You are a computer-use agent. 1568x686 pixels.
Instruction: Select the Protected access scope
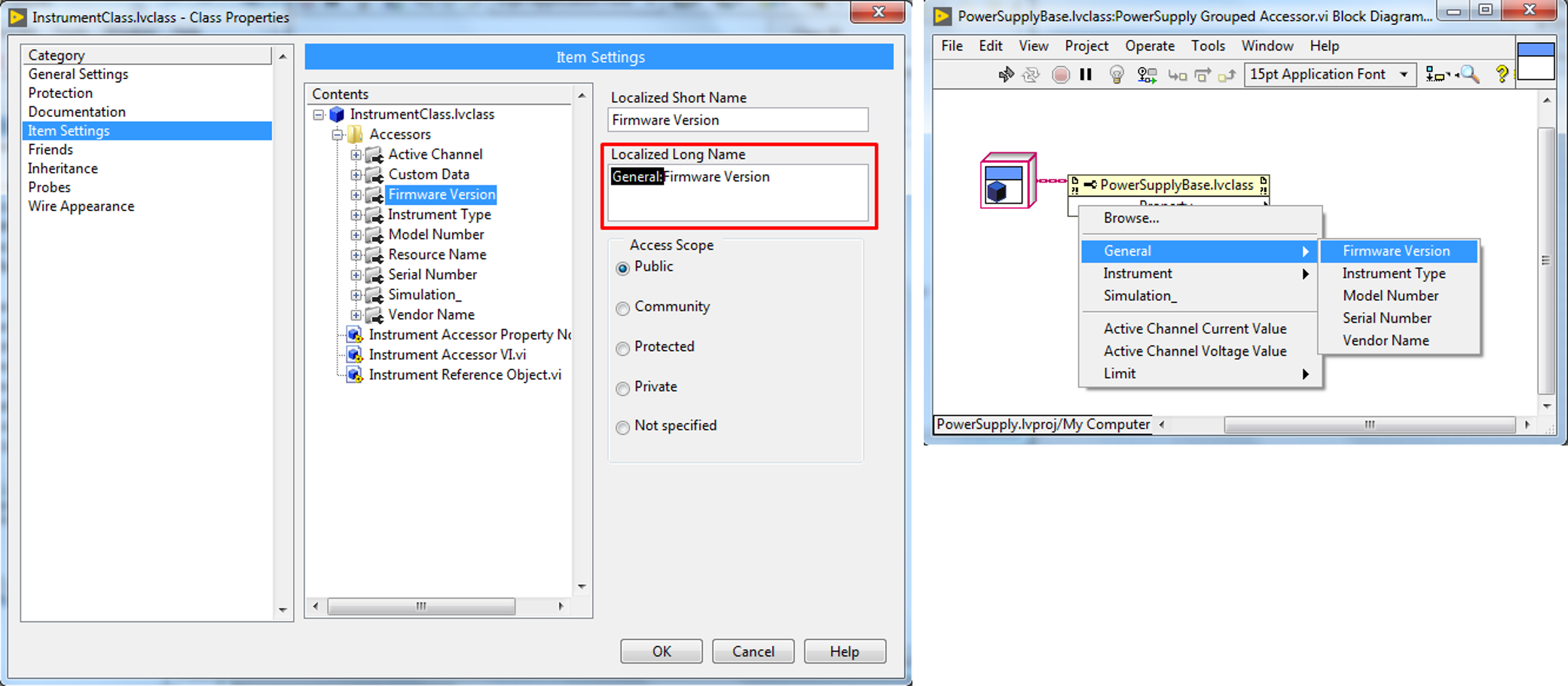coord(622,348)
